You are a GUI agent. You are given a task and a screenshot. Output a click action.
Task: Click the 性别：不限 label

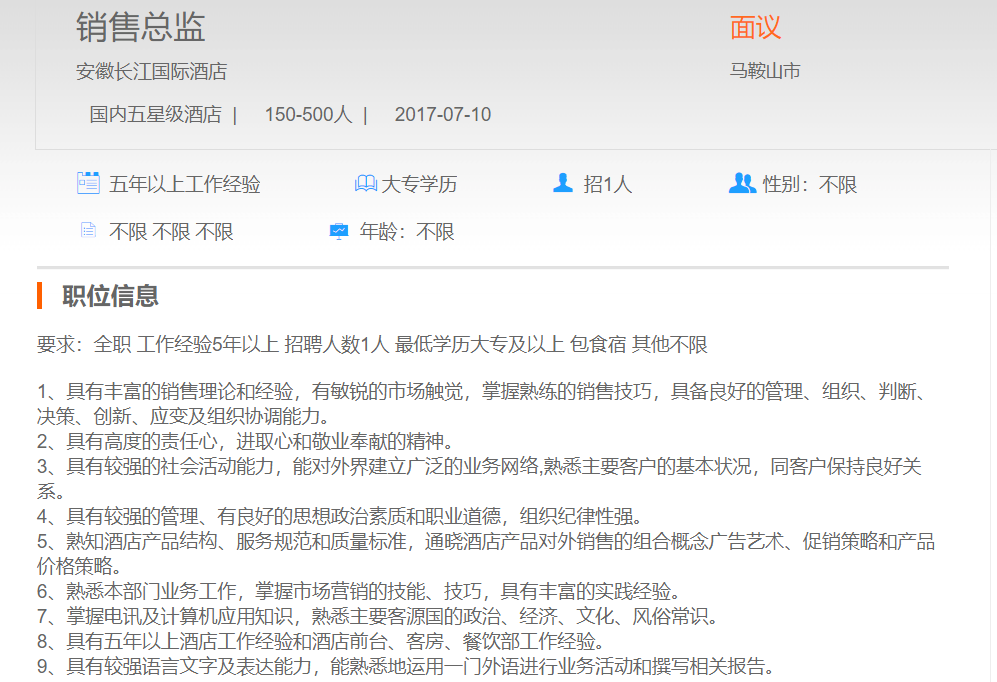810,184
